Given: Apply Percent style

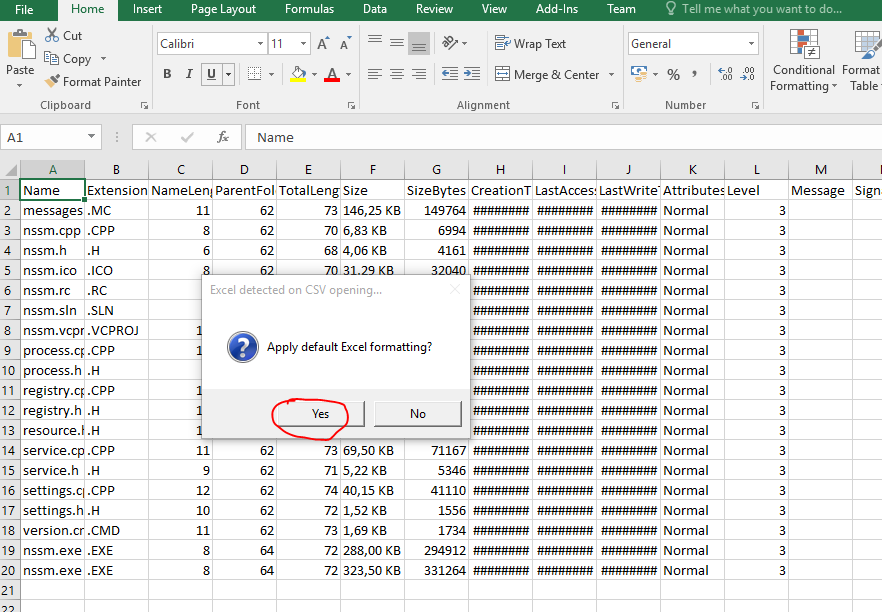Looking at the screenshot, I should click(673, 74).
